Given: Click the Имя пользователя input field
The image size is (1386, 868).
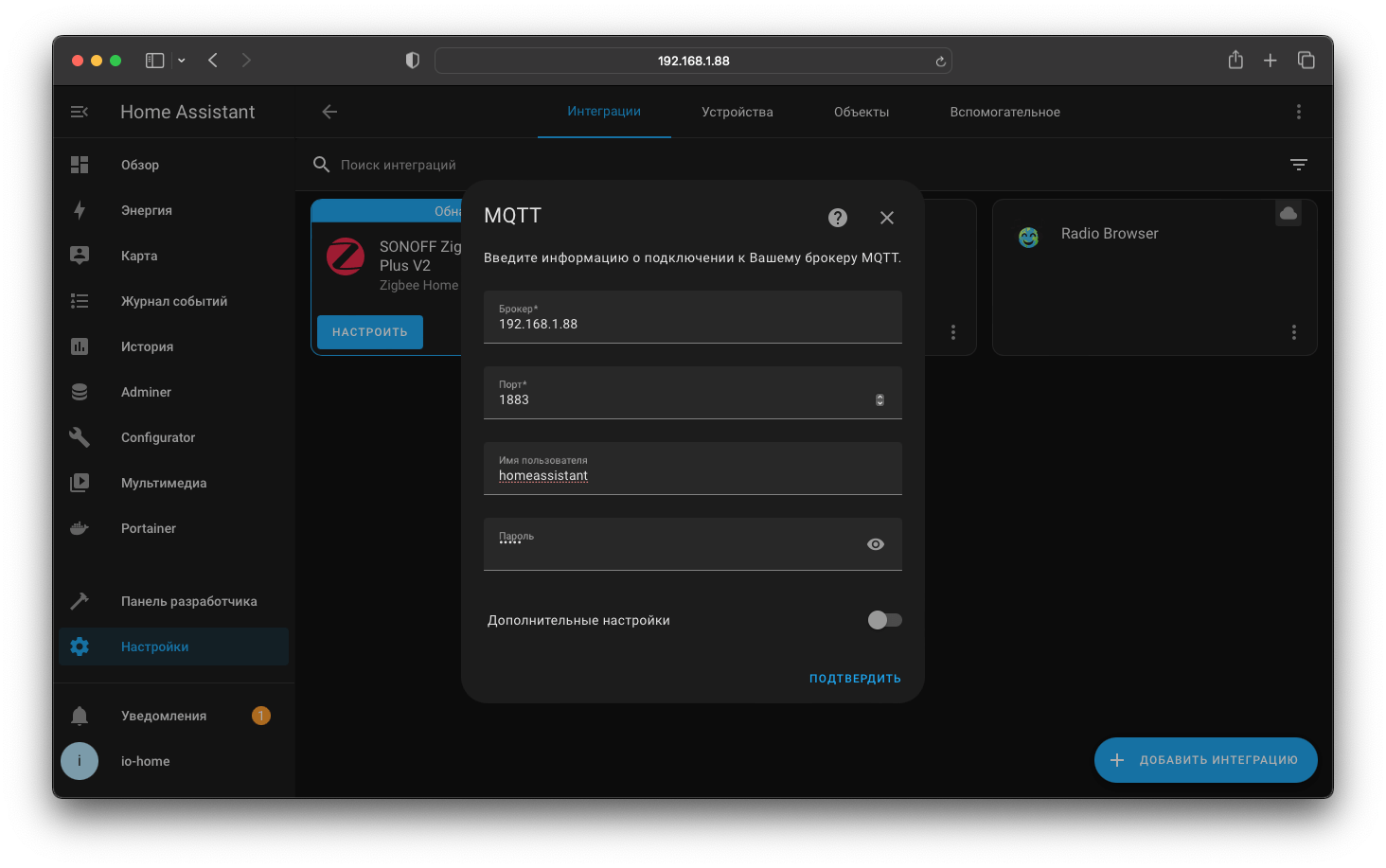Looking at the screenshot, I should click(x=692, y=469).
